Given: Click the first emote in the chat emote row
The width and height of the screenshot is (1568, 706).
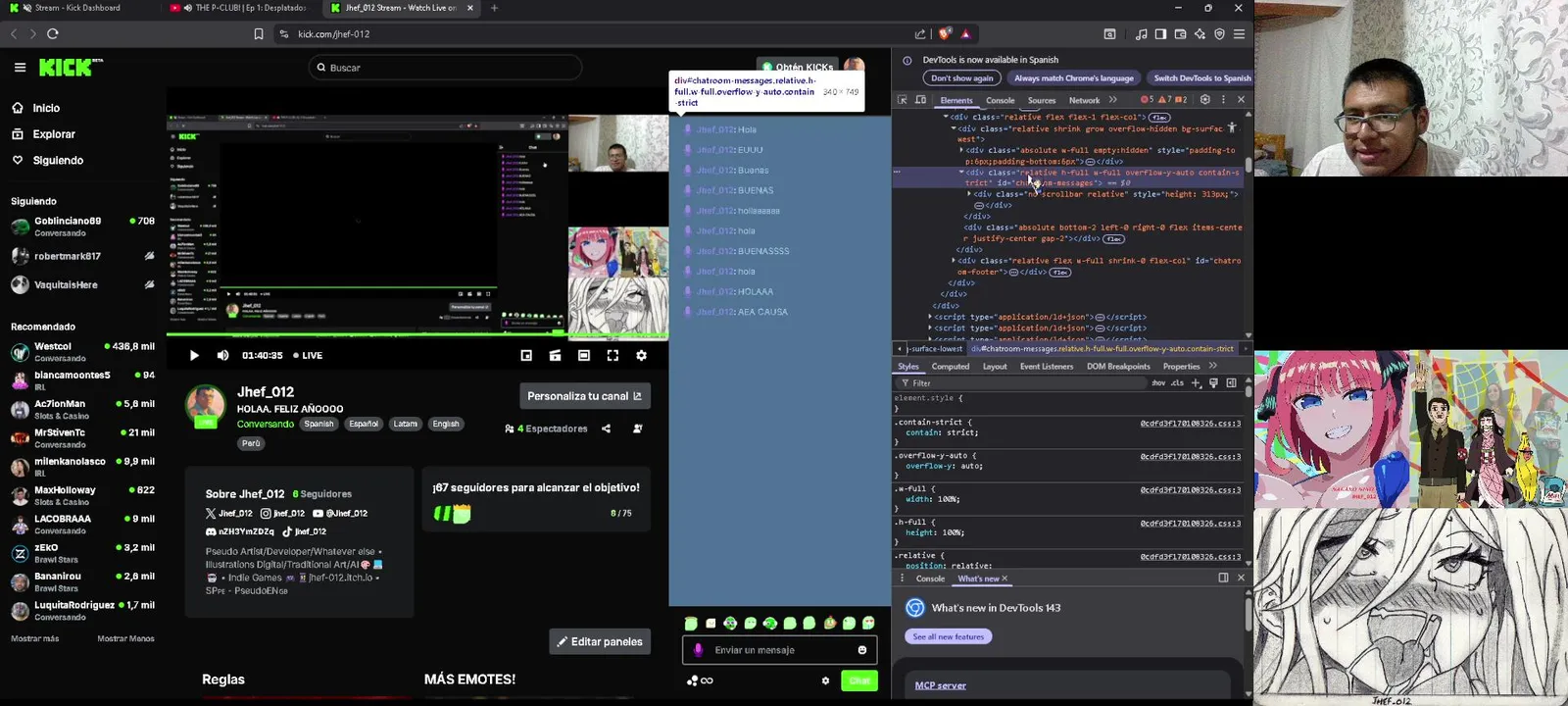Looking at the screenshot, I should pyautogui.click(x=691, y=624).
